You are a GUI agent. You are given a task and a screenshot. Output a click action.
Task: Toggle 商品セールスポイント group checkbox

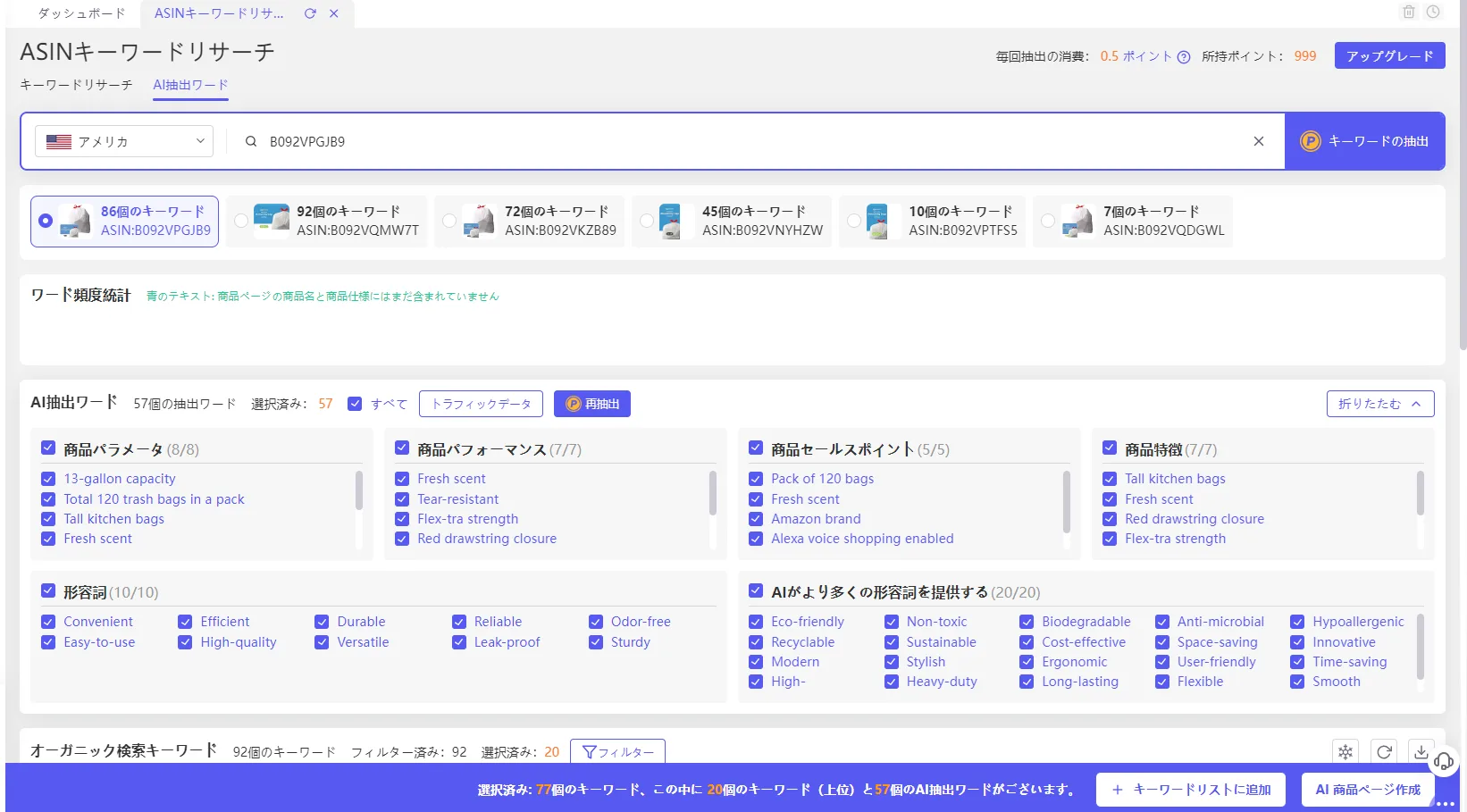(756, 448)
